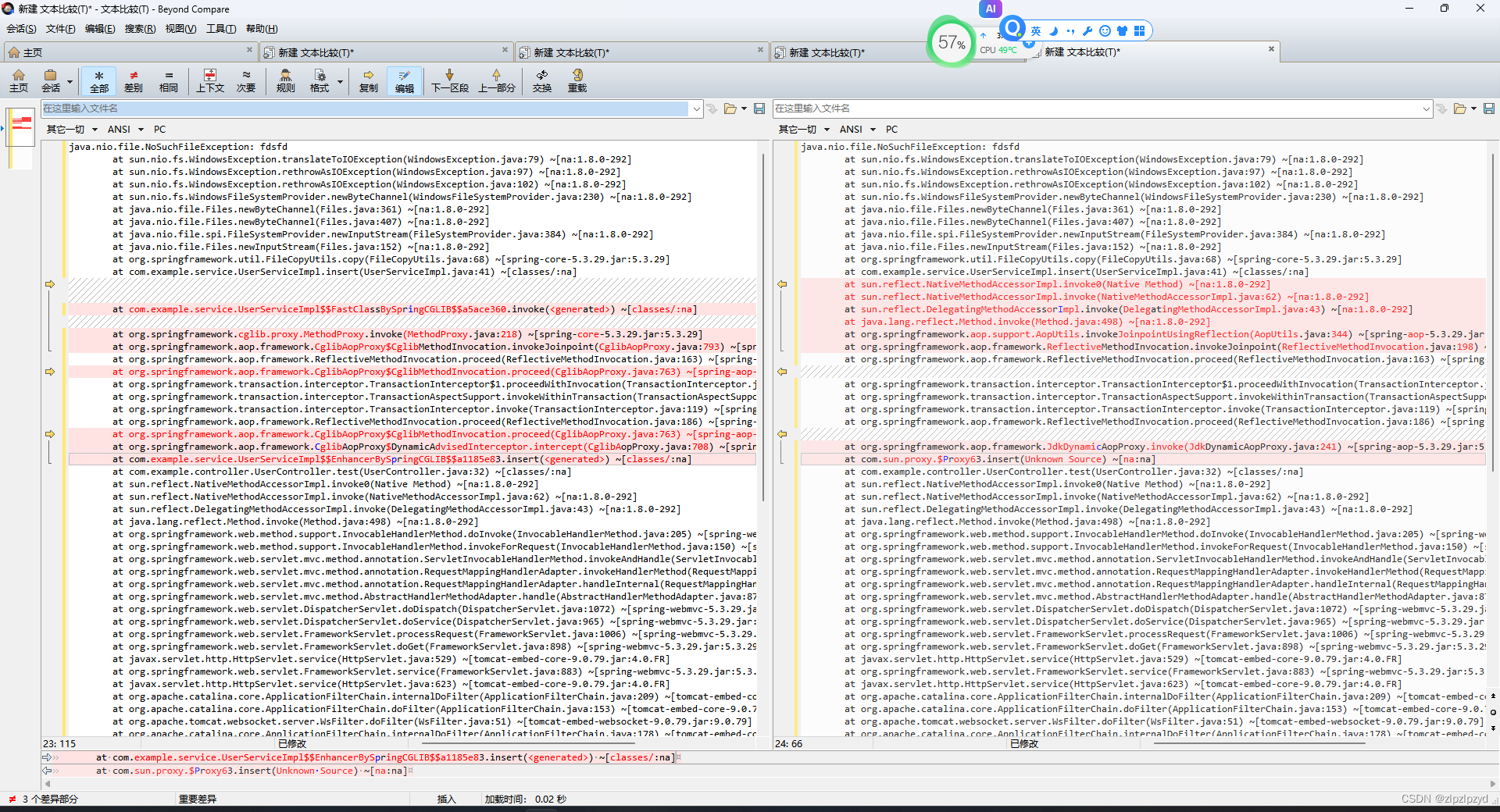Open the right pane ANSI encoding dropdown
The image size is (1500, 812).
coord(858,130)
